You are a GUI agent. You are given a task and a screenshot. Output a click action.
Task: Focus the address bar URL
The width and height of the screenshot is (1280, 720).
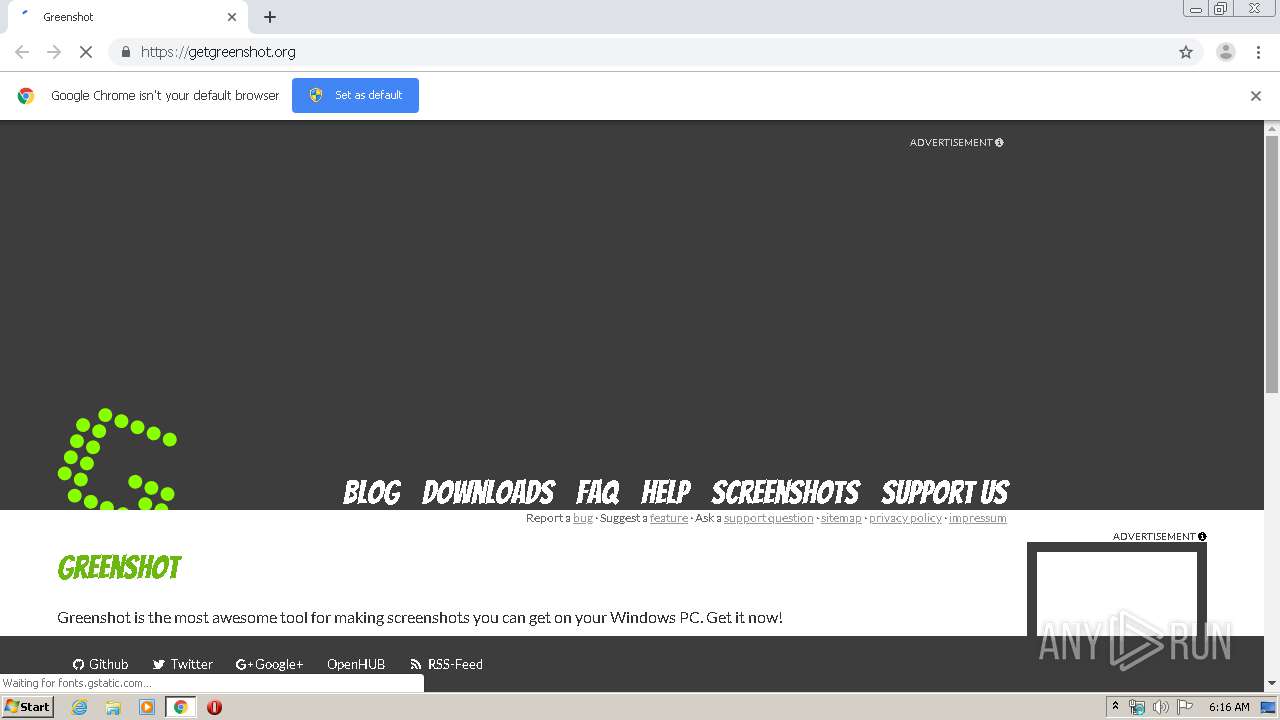point(218,52)
